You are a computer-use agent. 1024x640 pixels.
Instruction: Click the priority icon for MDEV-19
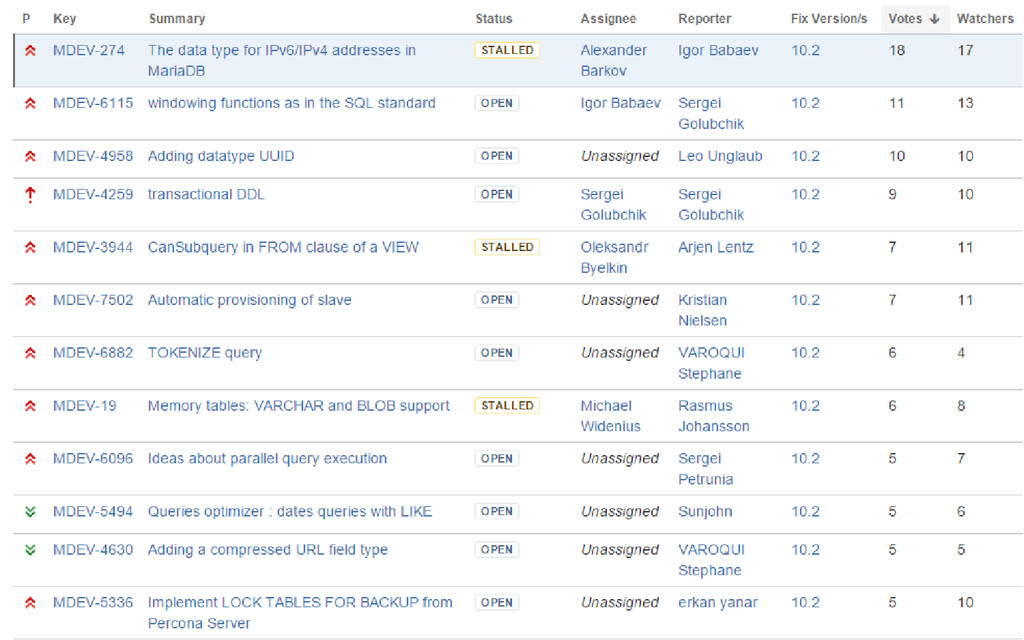pyautogui.click(x=30, y=406)
